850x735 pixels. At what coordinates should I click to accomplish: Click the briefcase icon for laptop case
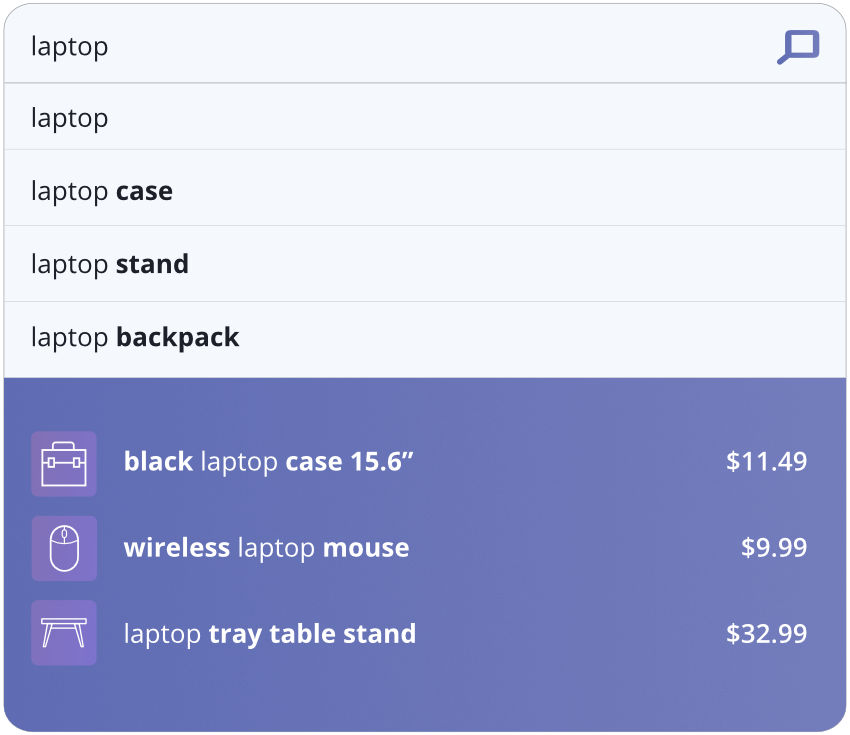click(x=64, y=464)
